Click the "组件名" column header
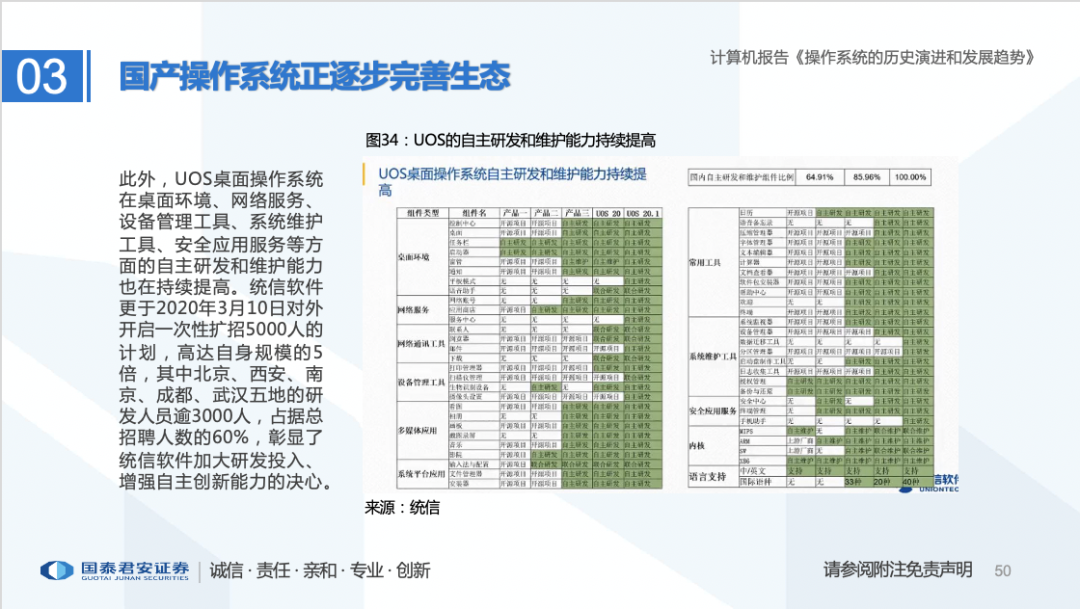1080x609 pixels. click(x=473, y=213)
